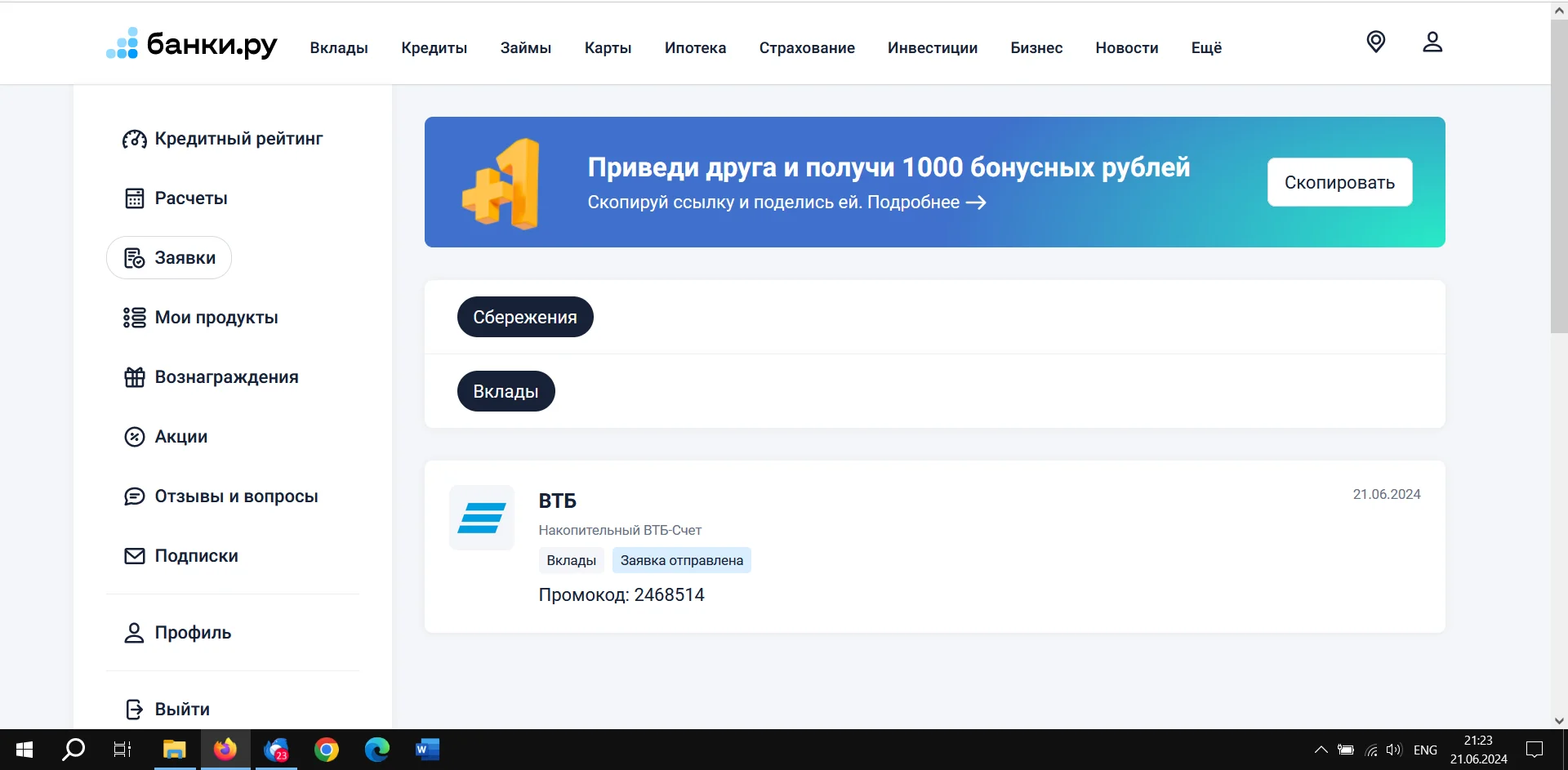Select the Сбережения filter chip
This screenshot has width=1568, height=770.
coord(524,317)
